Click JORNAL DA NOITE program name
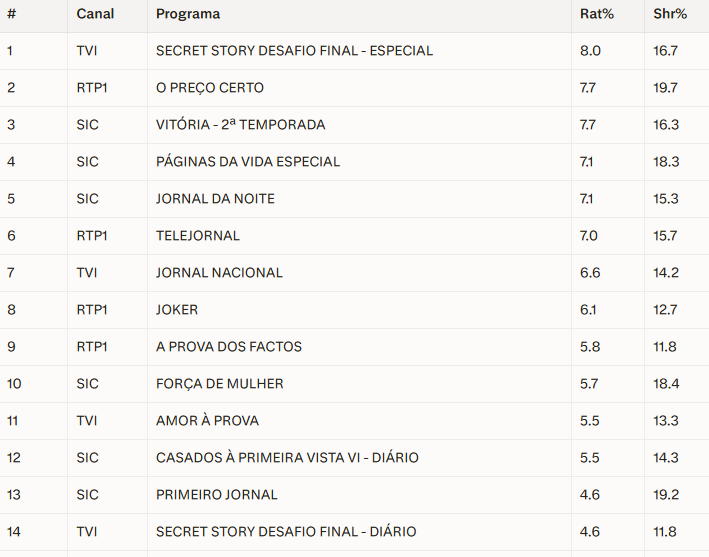The image size is (709, 557). click(x=215, y=199)
